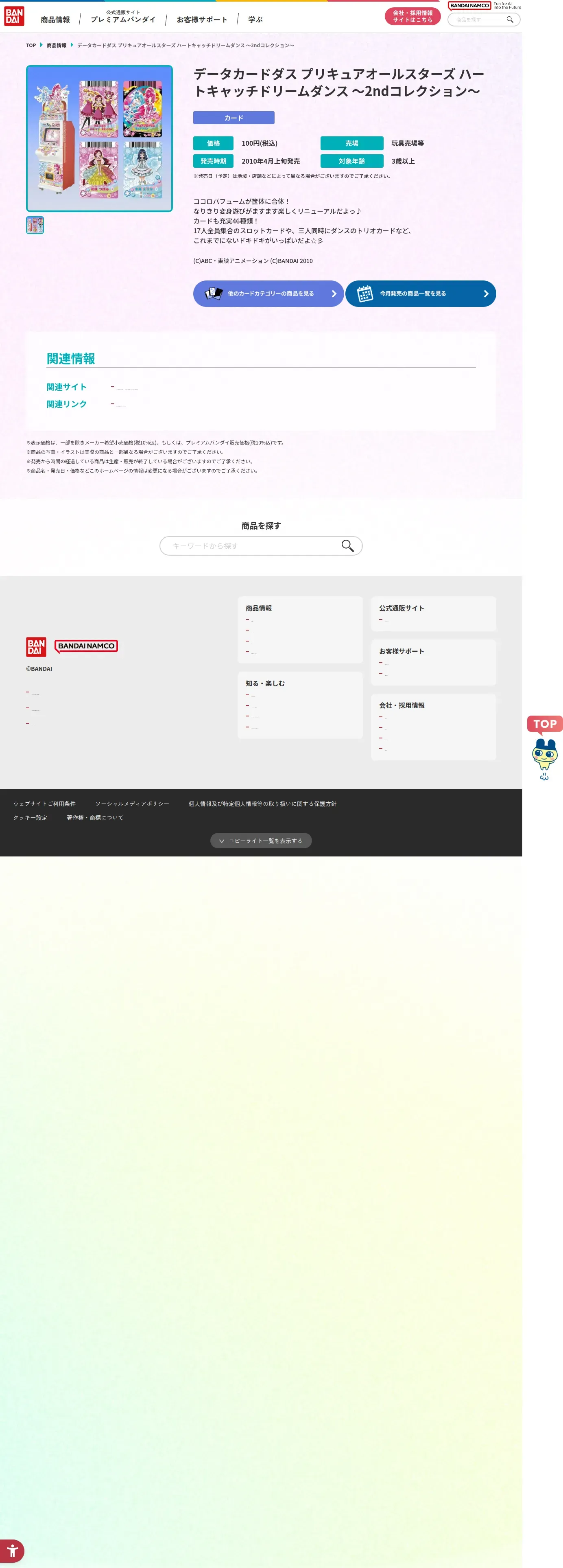Image resolution: width=563 pixels, height=1568 pixels.
Task: Open the footer 公式通販サイト heading
Action: pos(401,608)
